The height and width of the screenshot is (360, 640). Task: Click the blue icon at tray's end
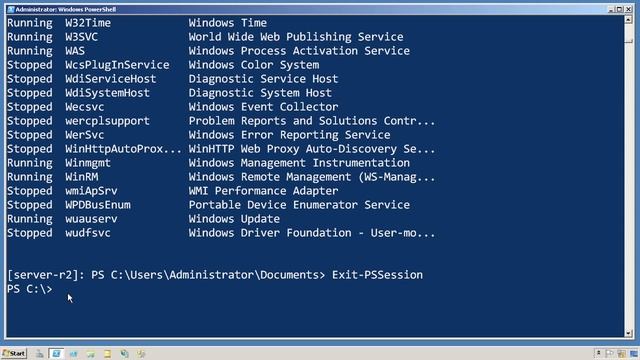point(634,354)
